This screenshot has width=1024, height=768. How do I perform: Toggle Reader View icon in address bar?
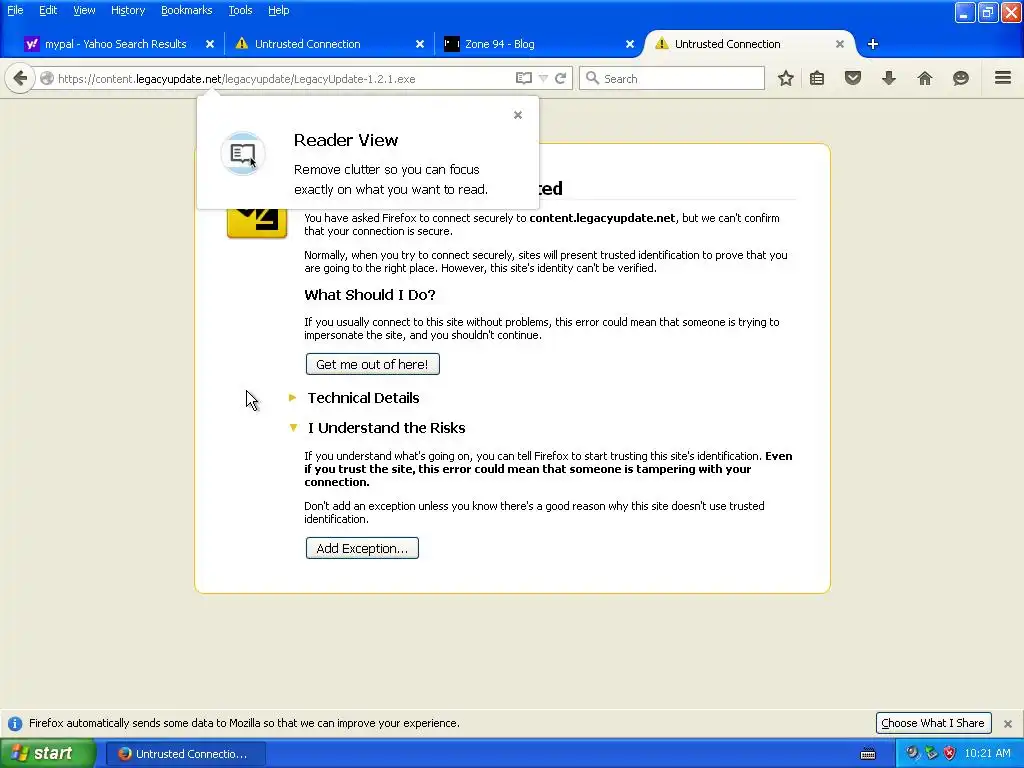(524, 78)
